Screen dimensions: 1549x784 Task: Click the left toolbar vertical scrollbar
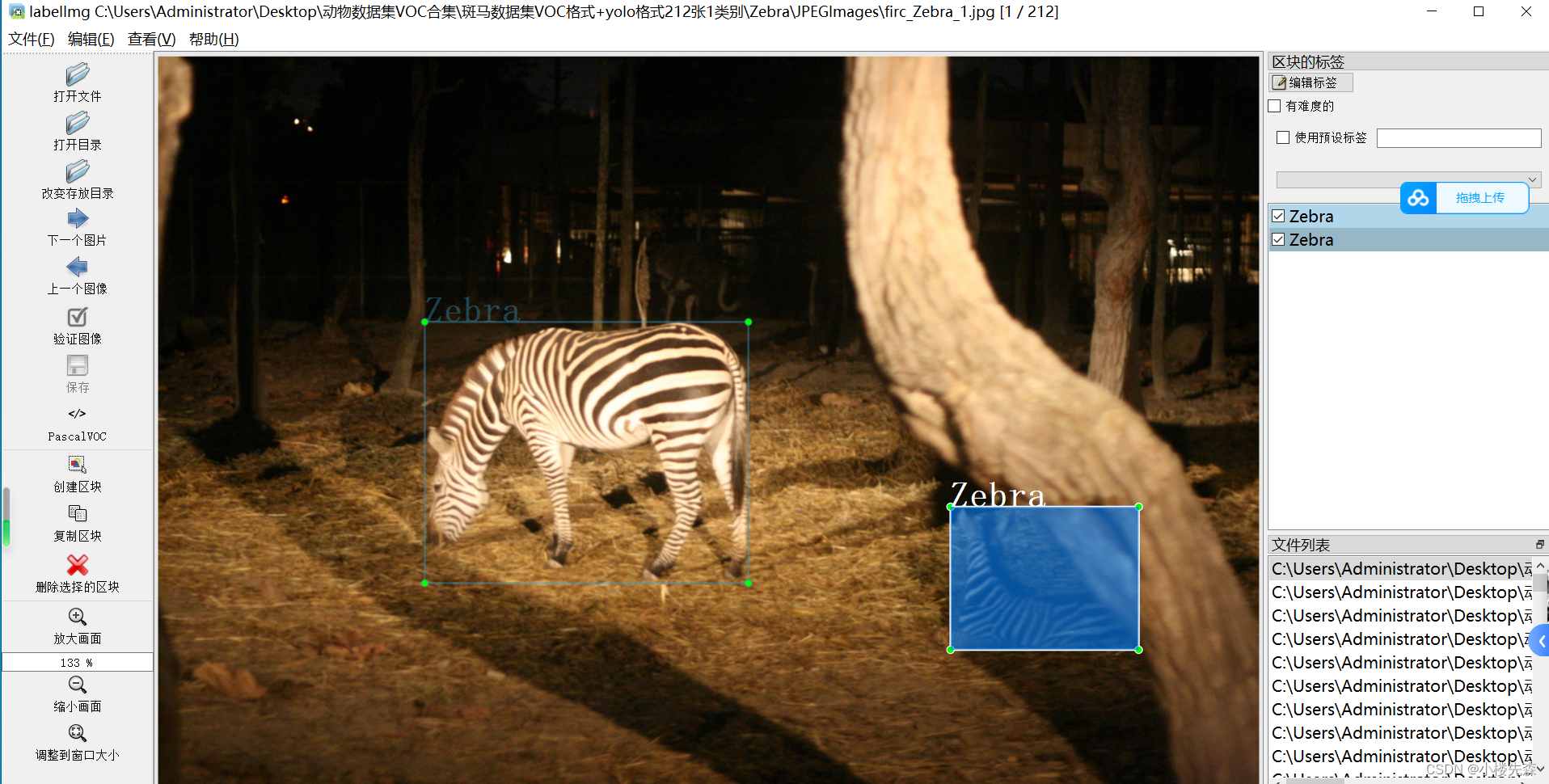click(6, 517)
